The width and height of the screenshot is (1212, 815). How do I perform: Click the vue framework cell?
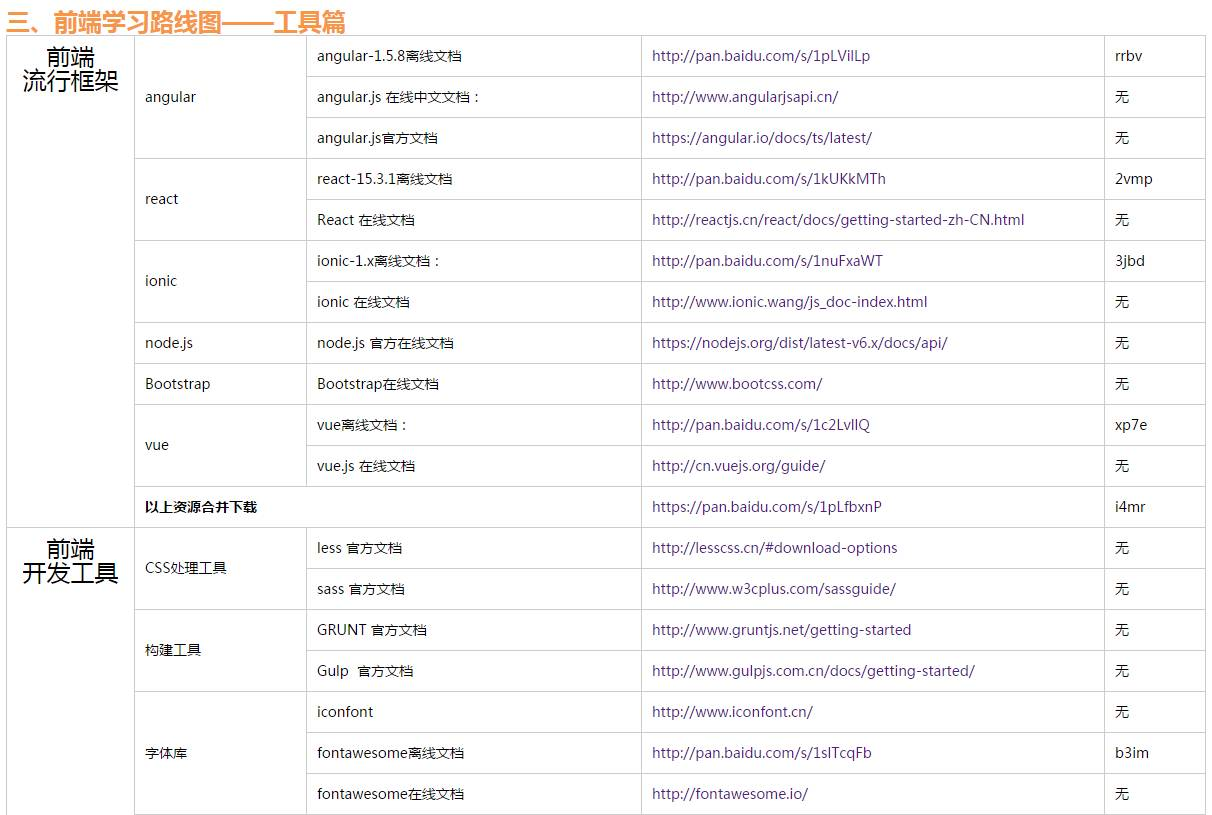pyautogui.click(x=220, y=445)
